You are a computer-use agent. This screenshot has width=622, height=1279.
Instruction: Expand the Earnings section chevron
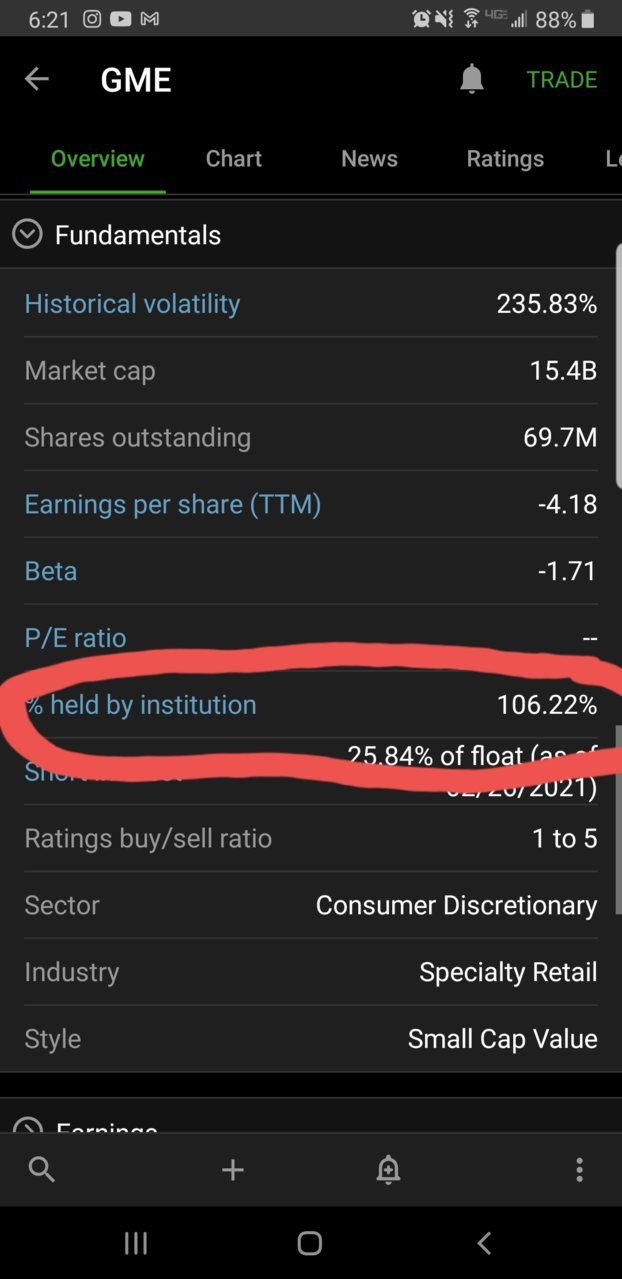[27, 1125]
